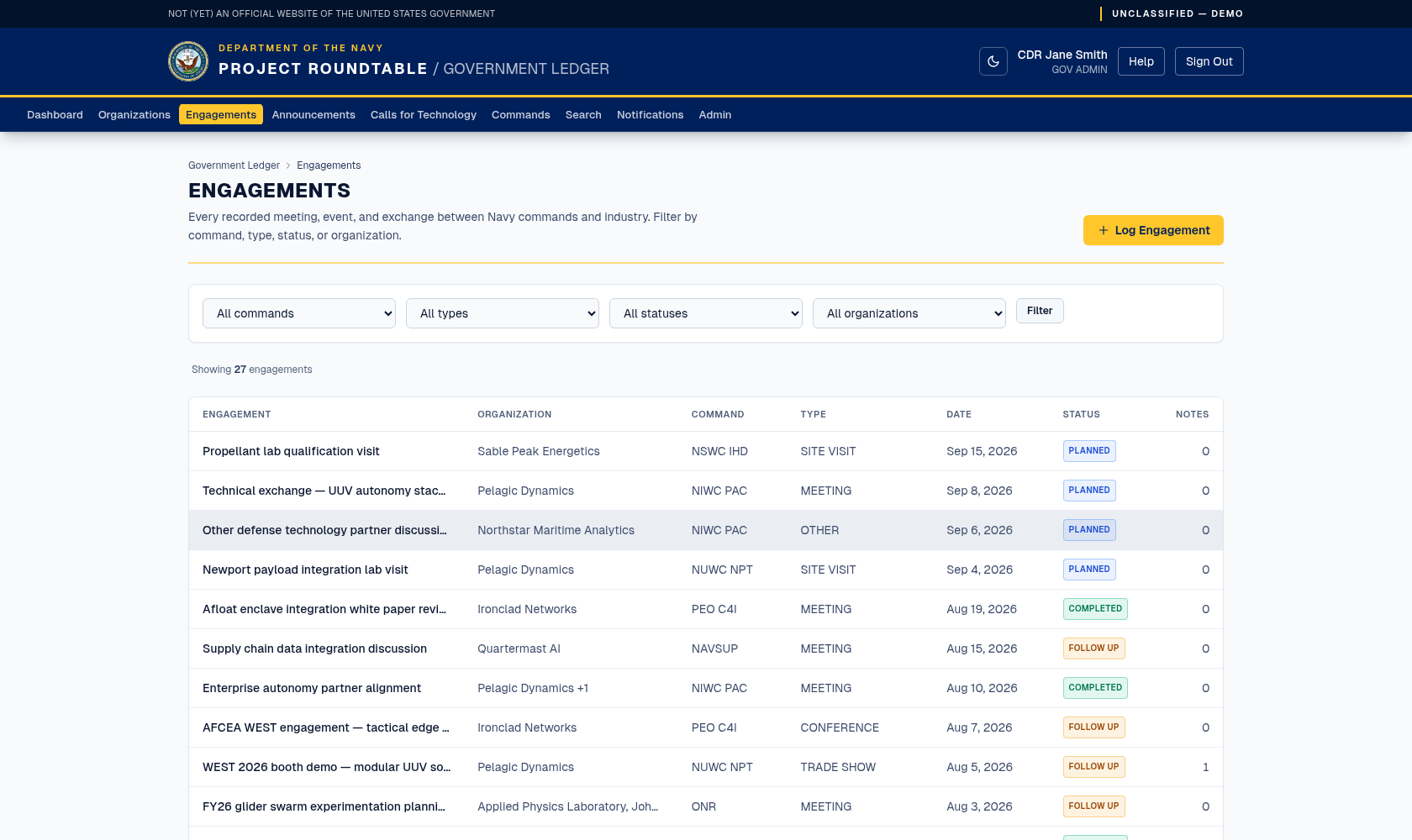
Task: Toggle dark mode moon icon
Action: pos(993,61)
